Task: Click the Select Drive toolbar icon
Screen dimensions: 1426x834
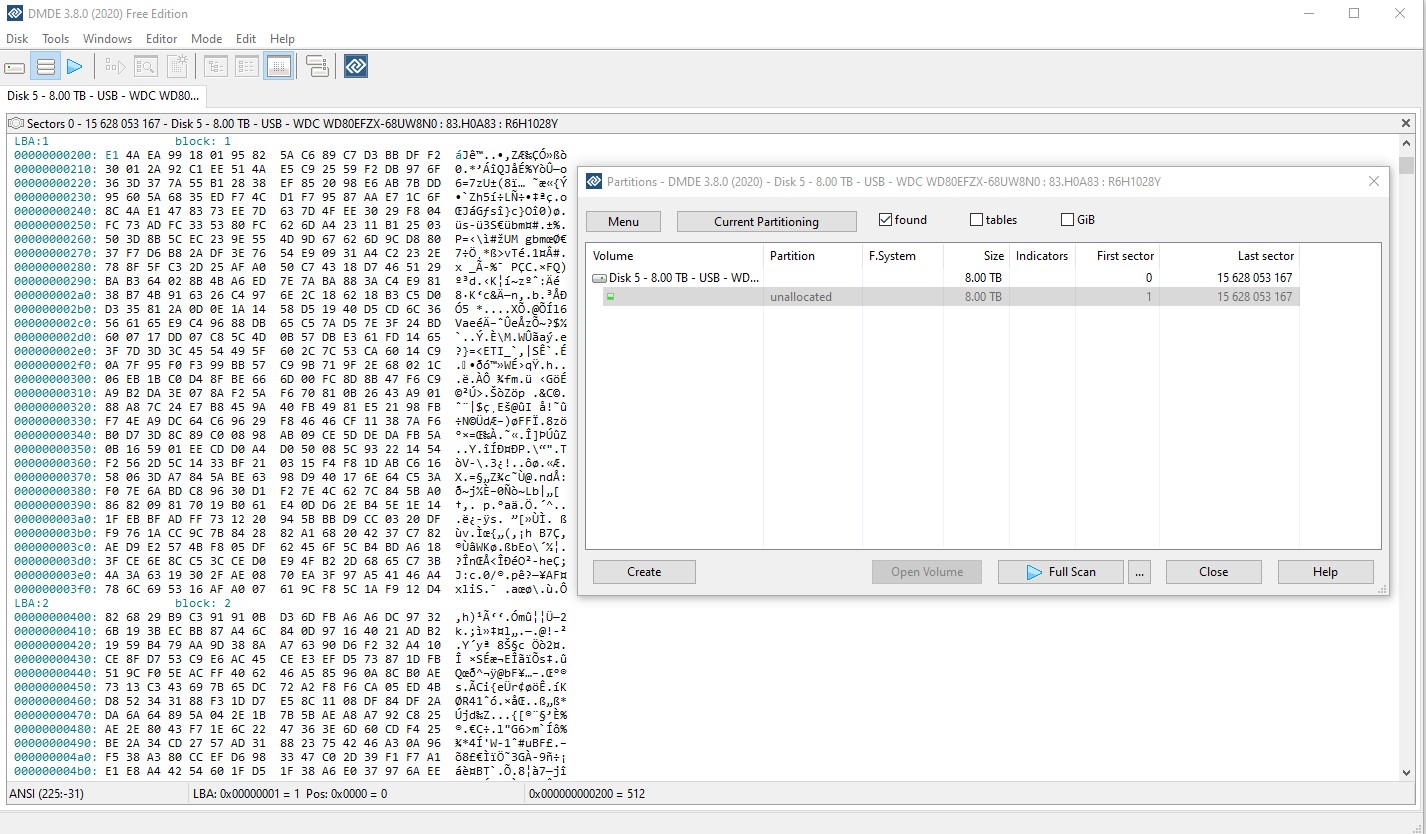Action: click(15, 67)
